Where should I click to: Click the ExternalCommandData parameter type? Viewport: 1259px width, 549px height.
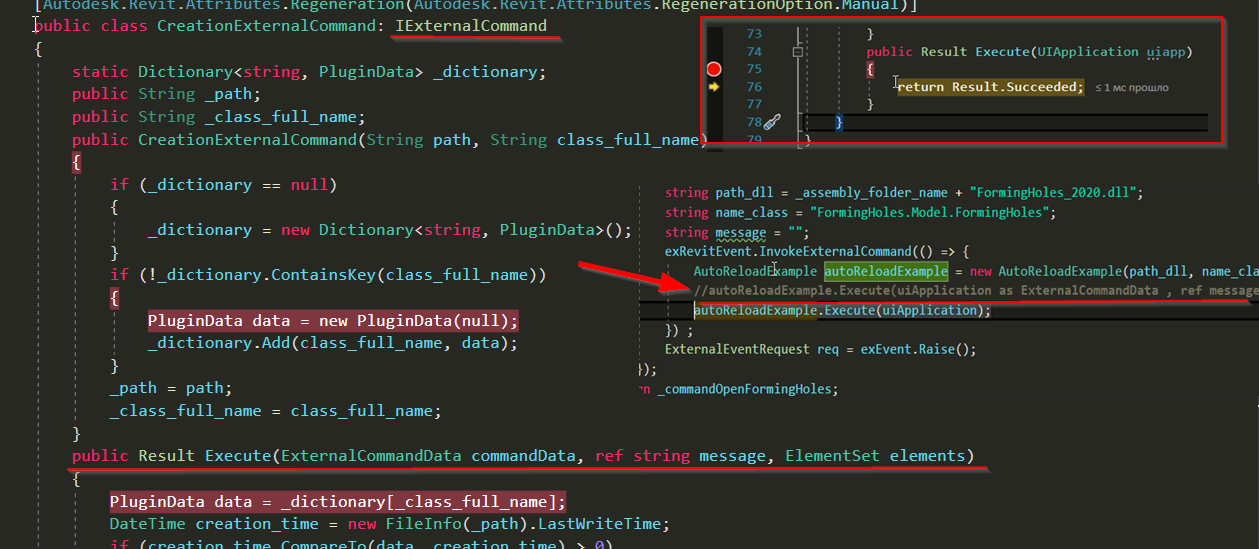pyautogui.click(x=371, y=456)
